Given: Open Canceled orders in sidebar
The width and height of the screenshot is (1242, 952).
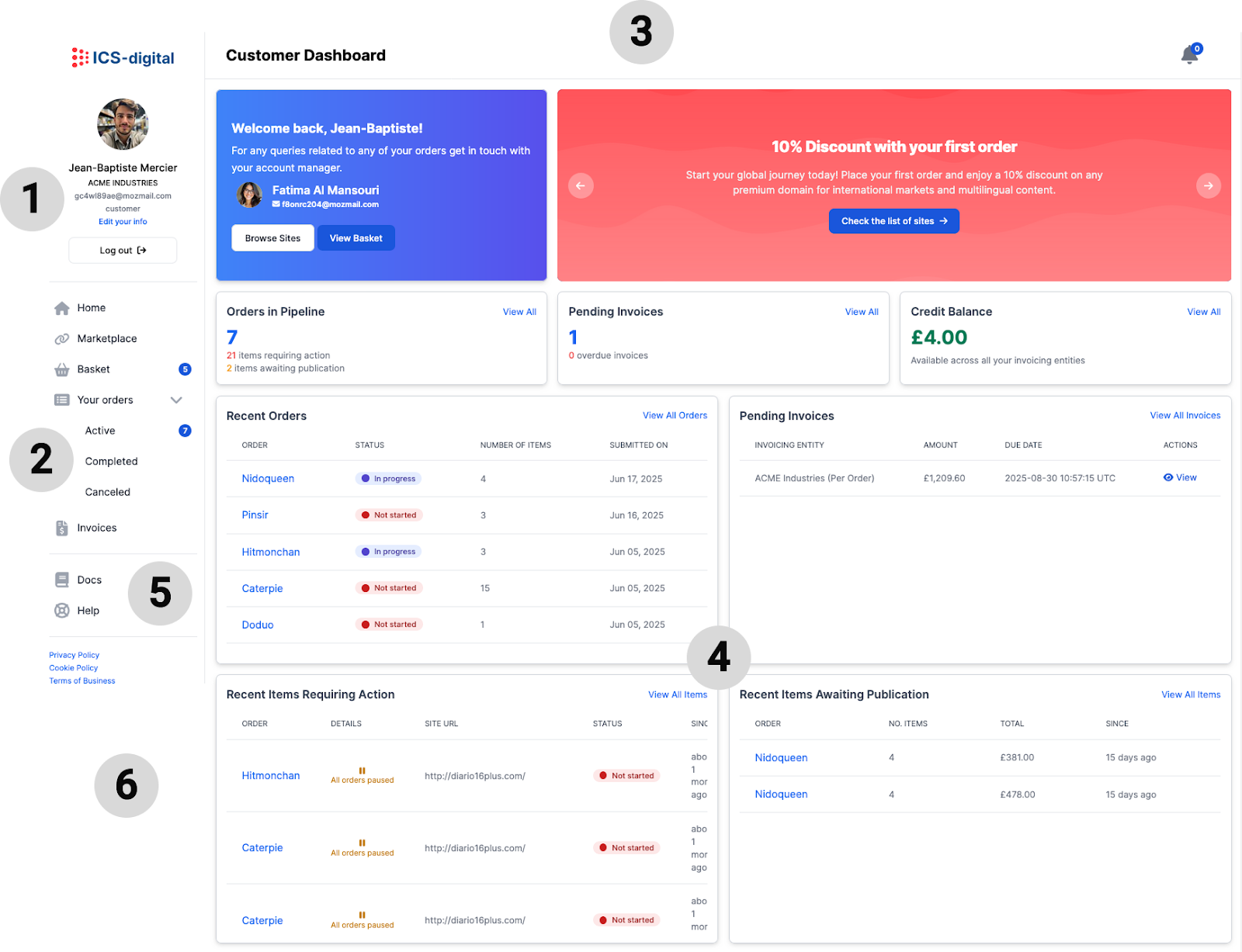Looking at the screenshot, I should coord(107,492).
